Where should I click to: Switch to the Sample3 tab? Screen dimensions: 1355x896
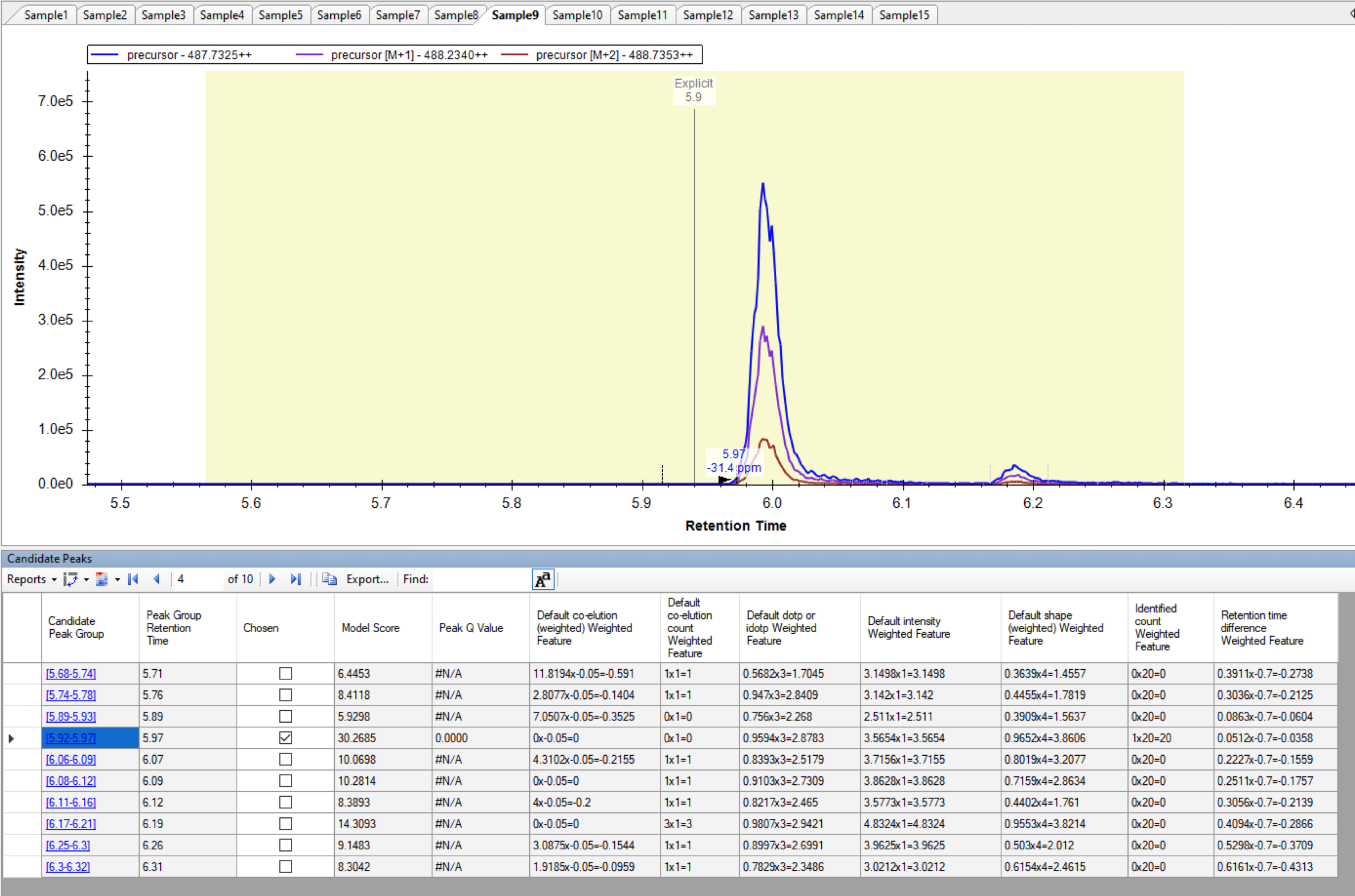(163, 15)
